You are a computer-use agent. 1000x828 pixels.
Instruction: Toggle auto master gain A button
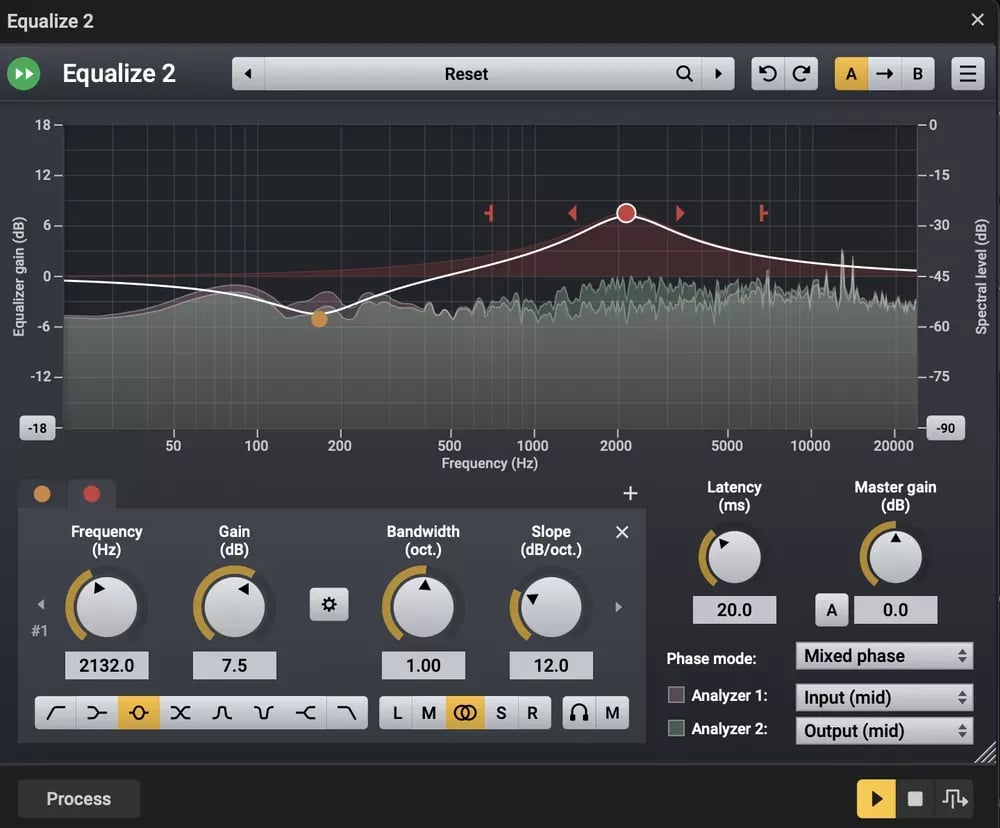832,610
